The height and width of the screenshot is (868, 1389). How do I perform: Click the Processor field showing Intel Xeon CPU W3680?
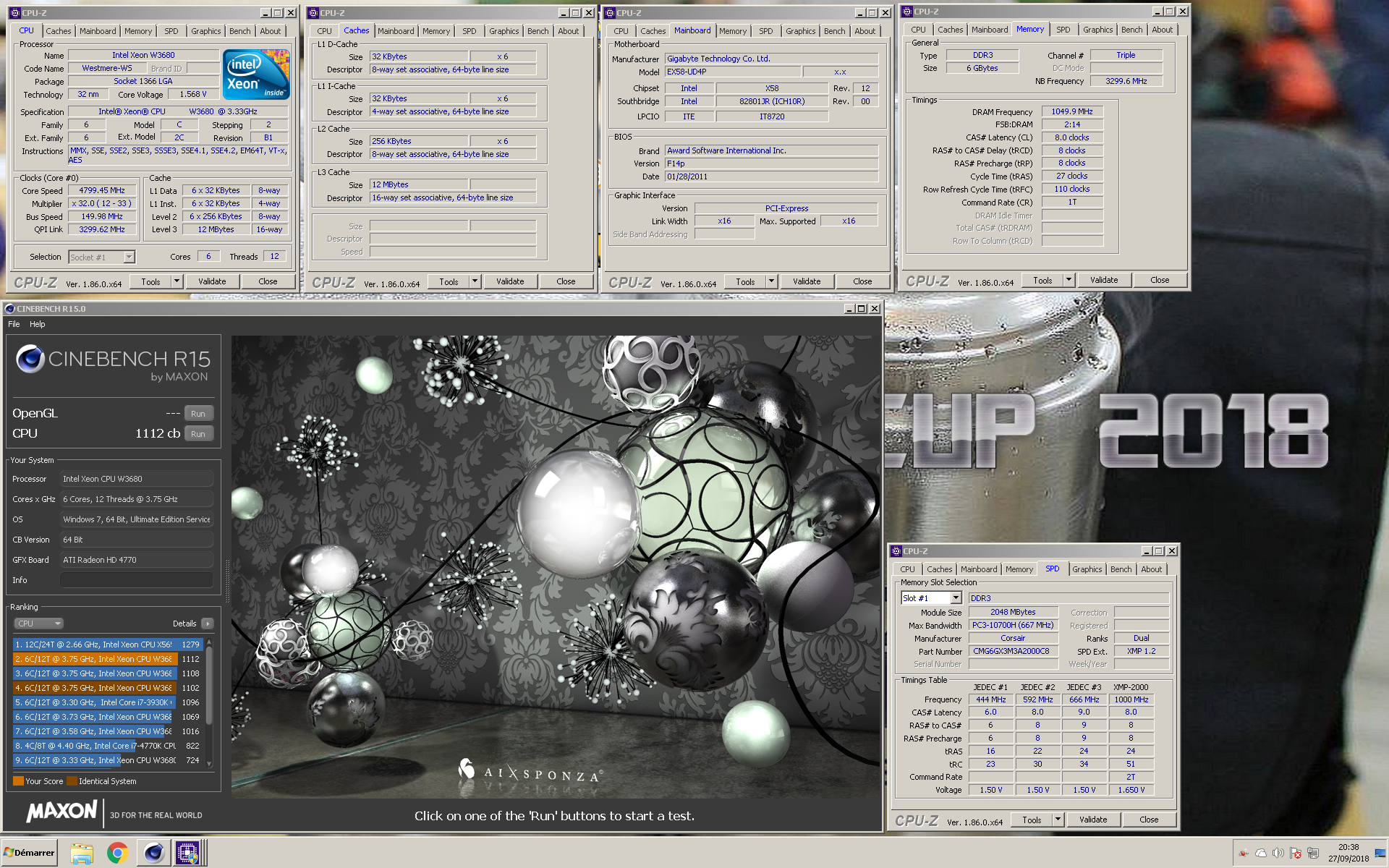coord(137,479)
